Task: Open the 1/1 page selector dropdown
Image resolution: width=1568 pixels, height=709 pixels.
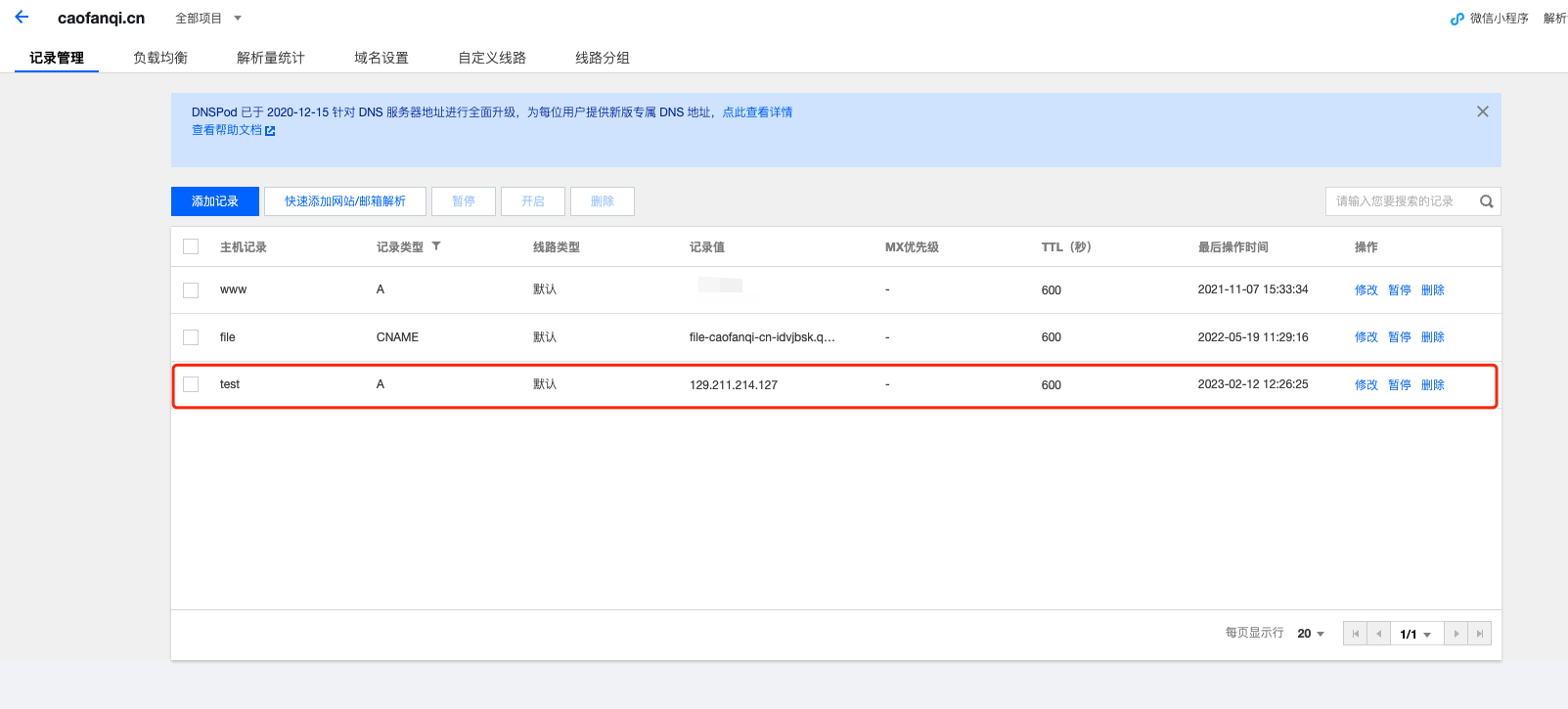Action: click(1415, 634)
